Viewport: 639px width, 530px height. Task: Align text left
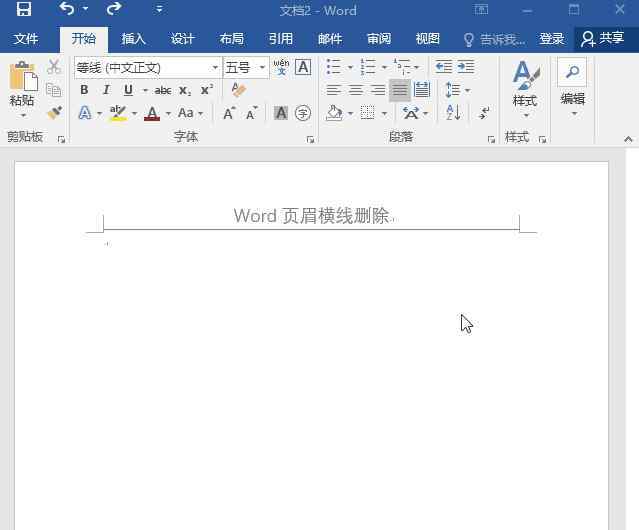point(333,90)
